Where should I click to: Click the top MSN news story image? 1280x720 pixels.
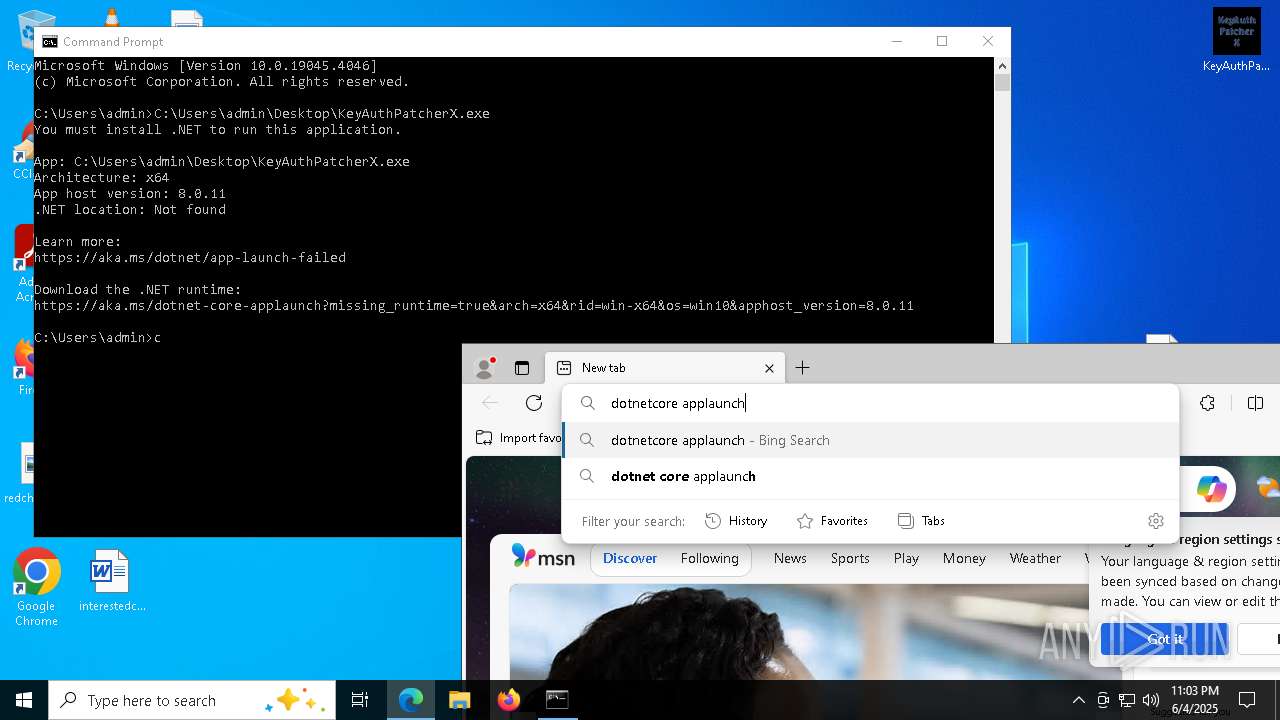point(800,632)
